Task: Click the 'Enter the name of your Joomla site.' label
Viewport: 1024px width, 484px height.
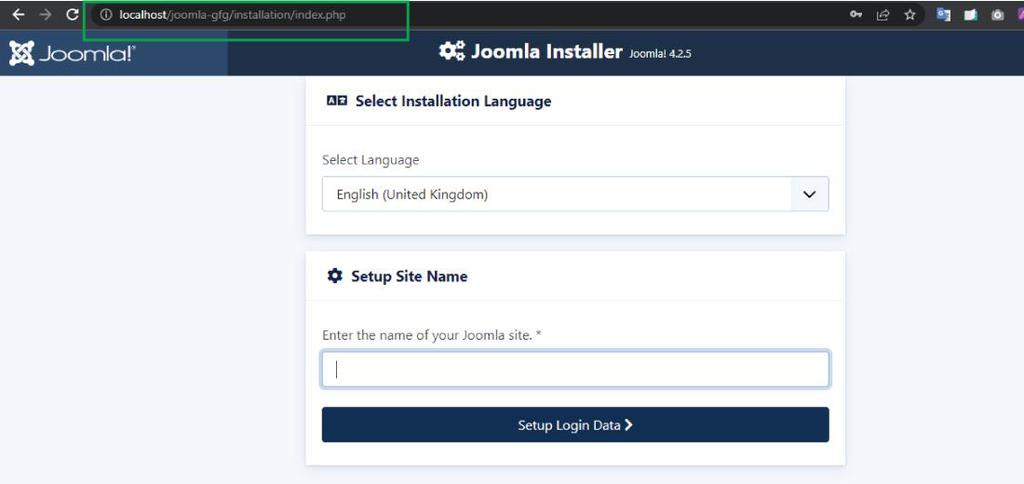Action: [x=432, y=335]
